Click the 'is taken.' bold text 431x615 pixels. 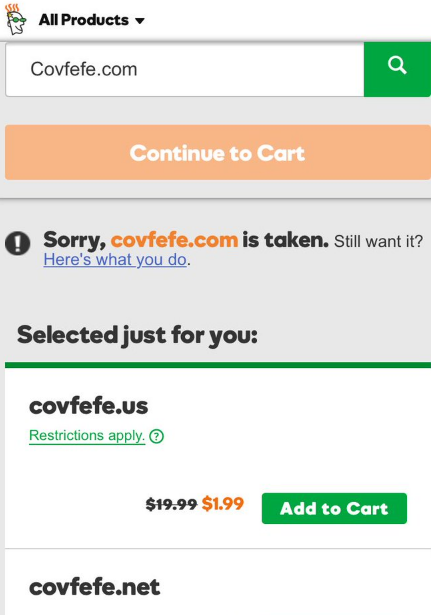point(285,240)
